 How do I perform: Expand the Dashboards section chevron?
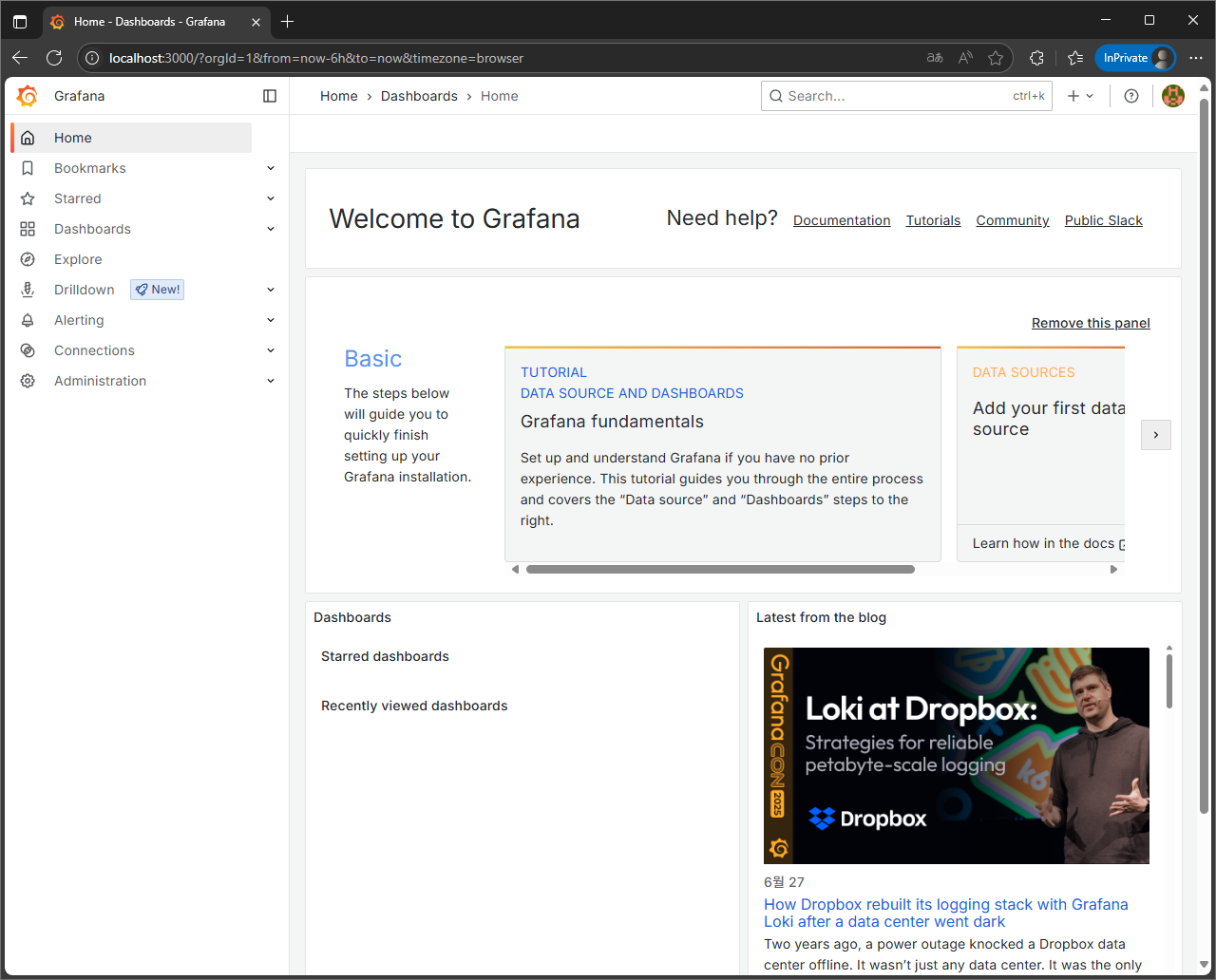click(271, 229)
